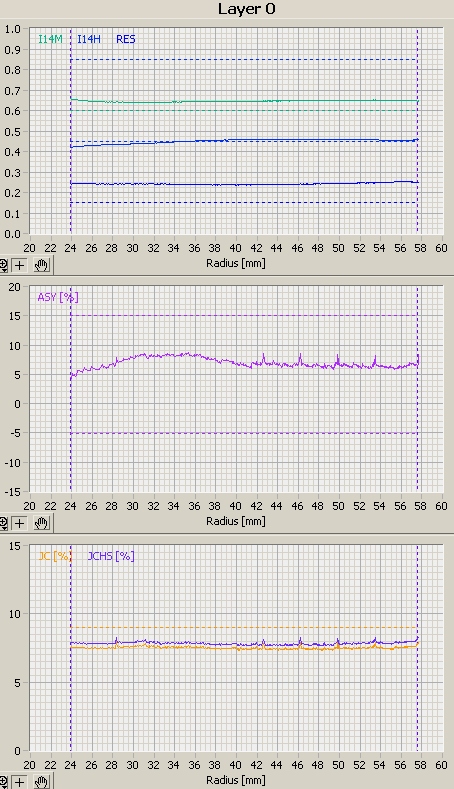
Task: Click the JCHS [%] legend label
Action: 111,556
